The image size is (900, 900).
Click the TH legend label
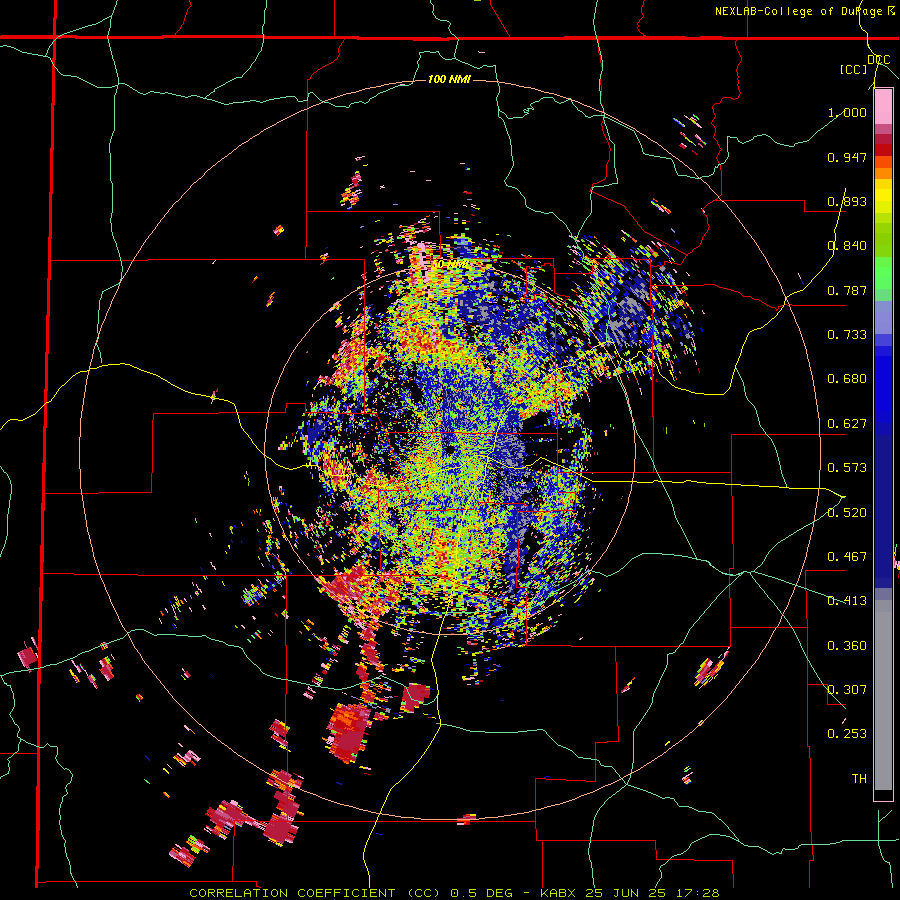(x=859, y=779)
